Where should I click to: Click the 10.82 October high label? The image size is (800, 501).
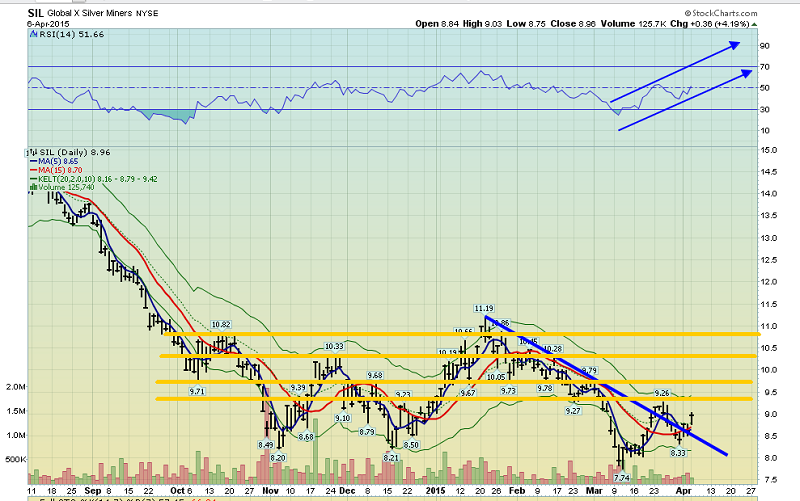(221, 324)
